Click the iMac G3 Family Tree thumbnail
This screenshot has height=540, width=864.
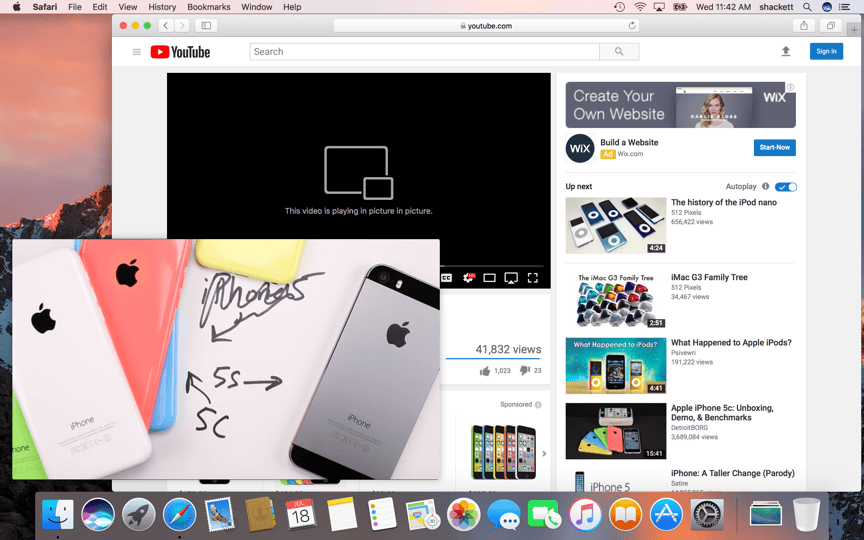(615, 300)
